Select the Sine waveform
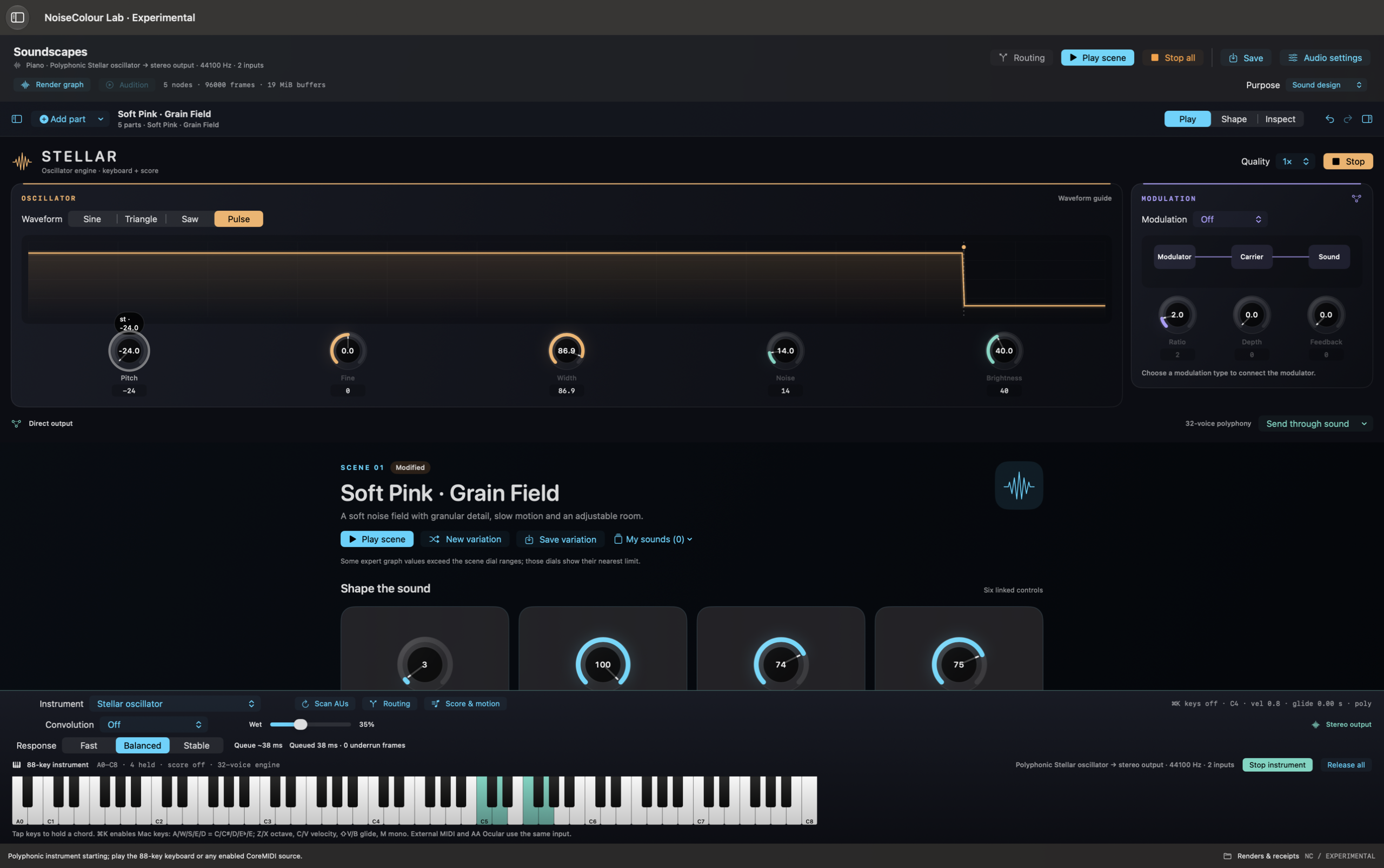Screen dimensions: 1384x868 coord(92,219)
